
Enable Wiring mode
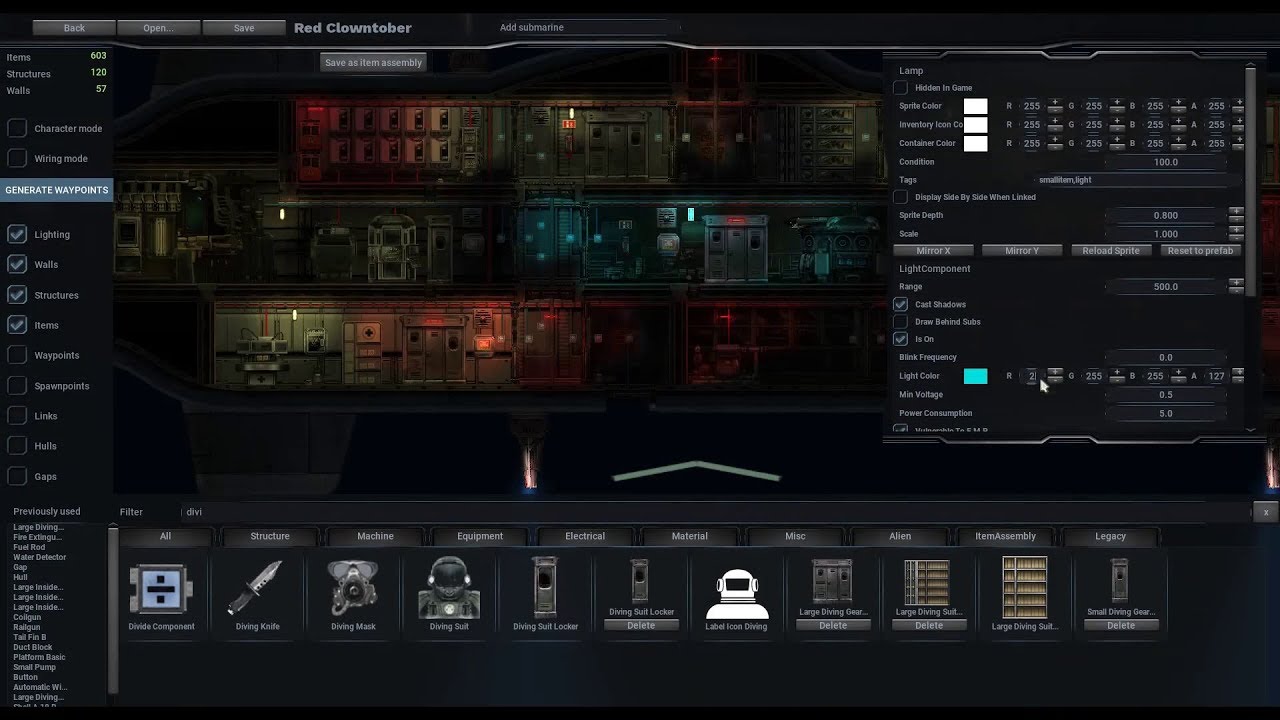17,158
